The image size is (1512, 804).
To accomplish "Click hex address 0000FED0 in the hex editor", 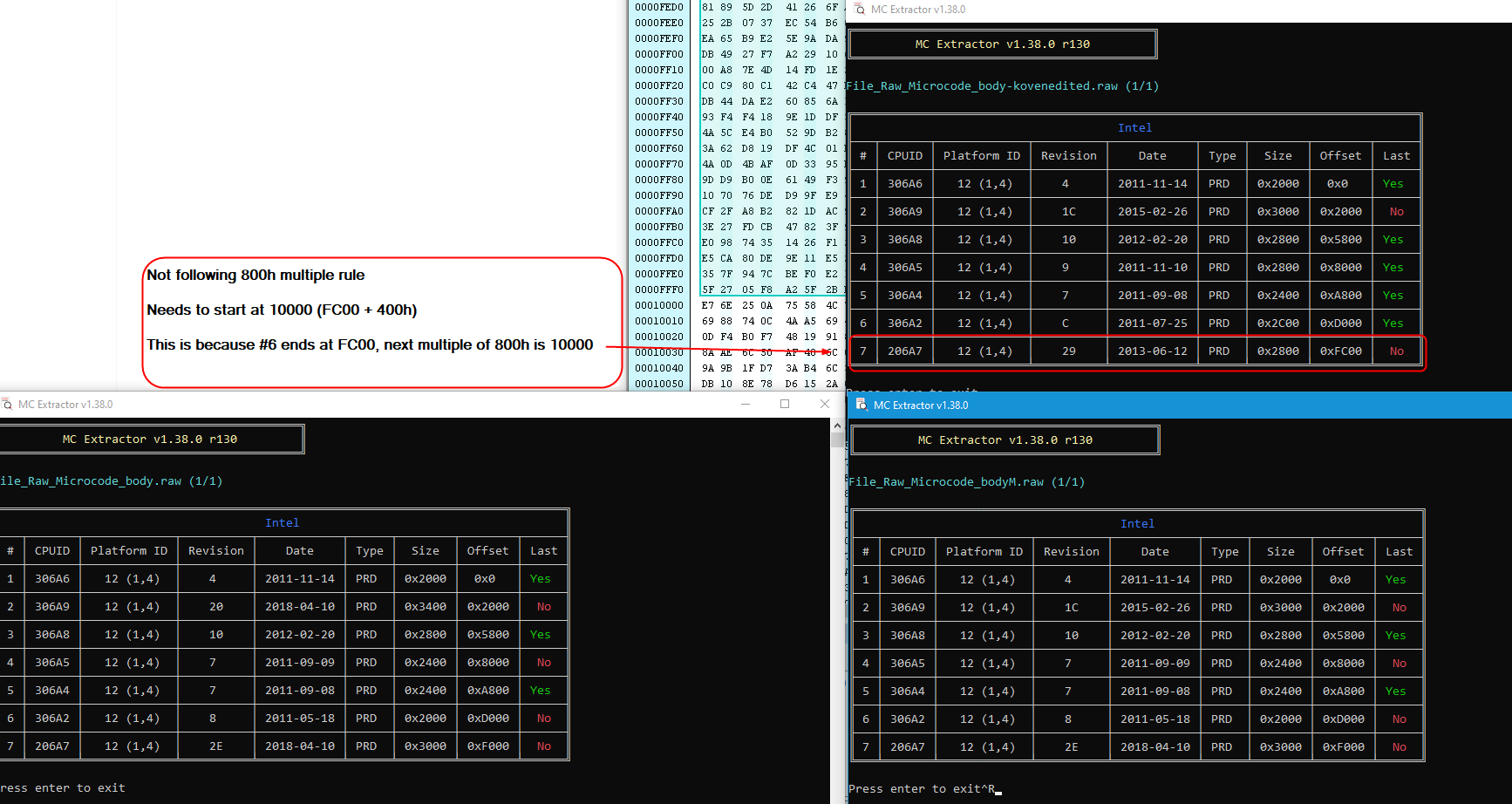I will 659,7.
